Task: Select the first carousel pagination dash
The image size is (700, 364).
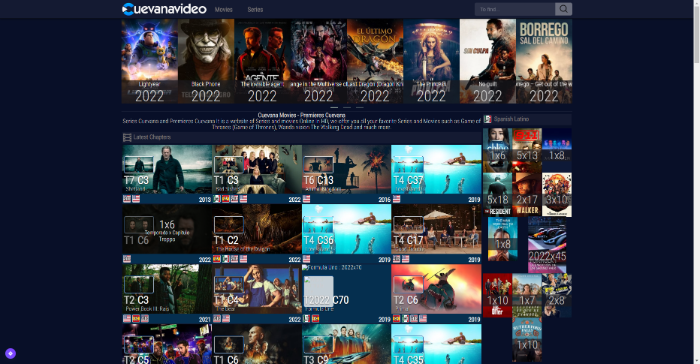Action: pyautogui.click(x=334, y=107)
